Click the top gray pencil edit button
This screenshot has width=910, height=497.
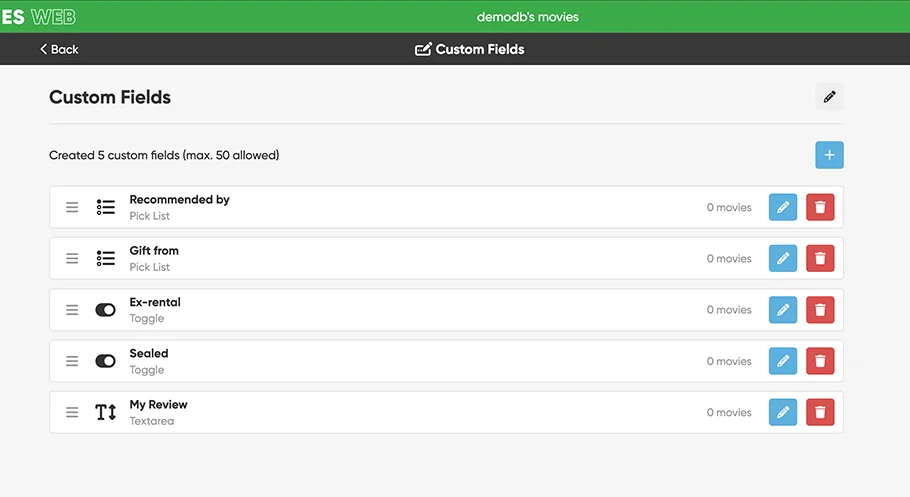(829, 97)
